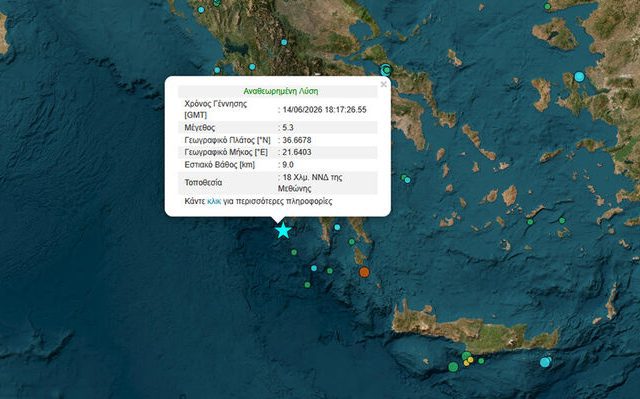This screenshot has height=399, width=640.
Task: Select the focal depth value 9.0
Action: pyautogui.click(x=288, y=164)
